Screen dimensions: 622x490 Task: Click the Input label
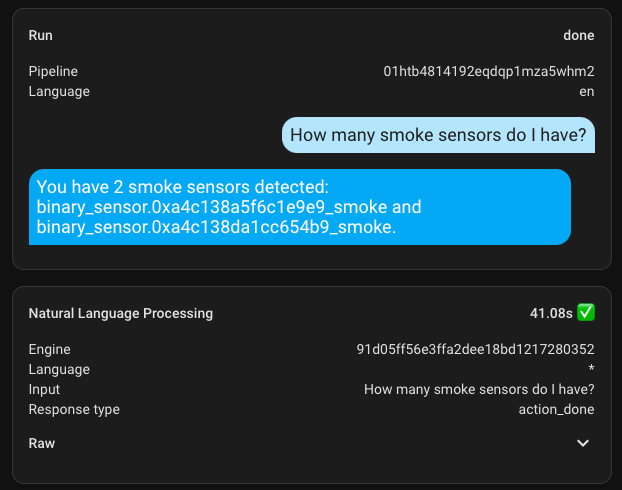pyautogui.click(x=44, y=390)
